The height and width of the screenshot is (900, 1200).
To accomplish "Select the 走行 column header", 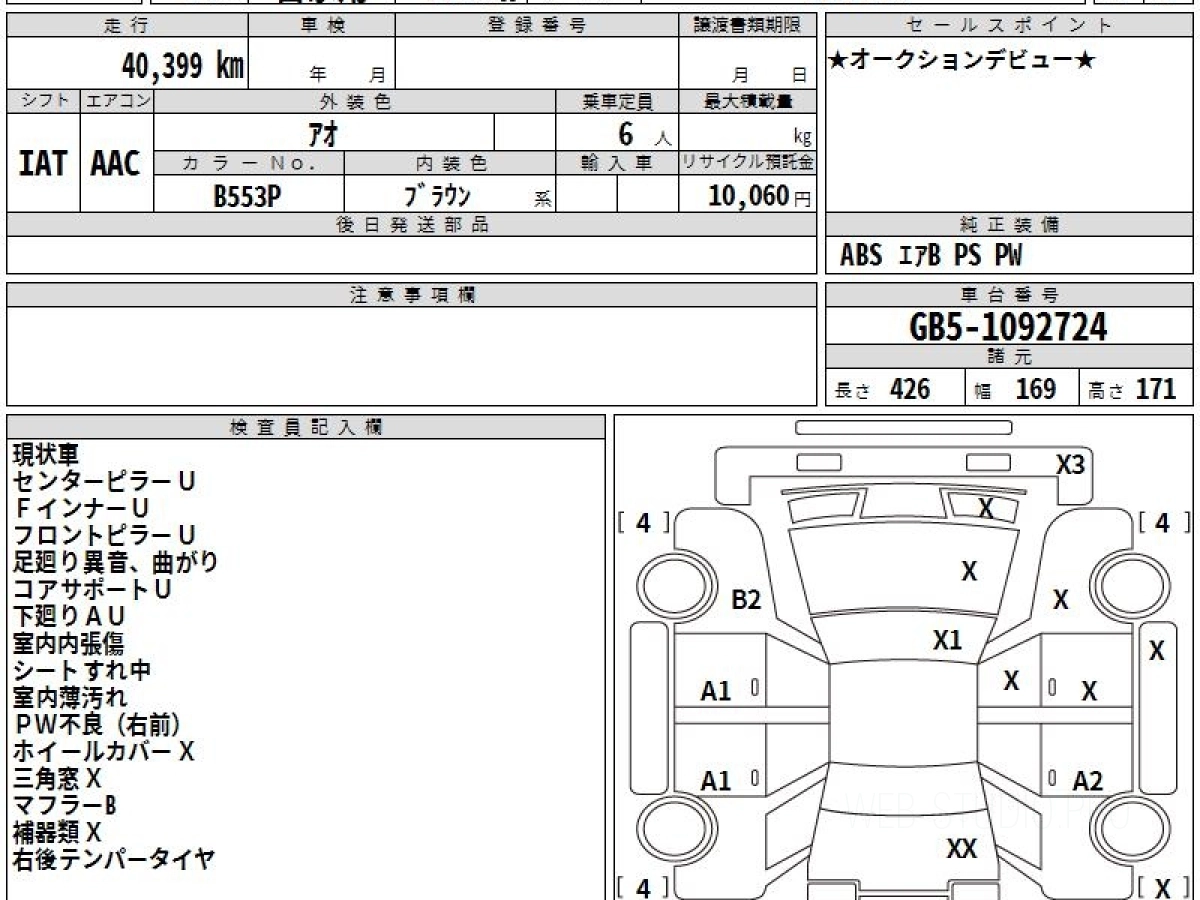I will click(127, 26).
